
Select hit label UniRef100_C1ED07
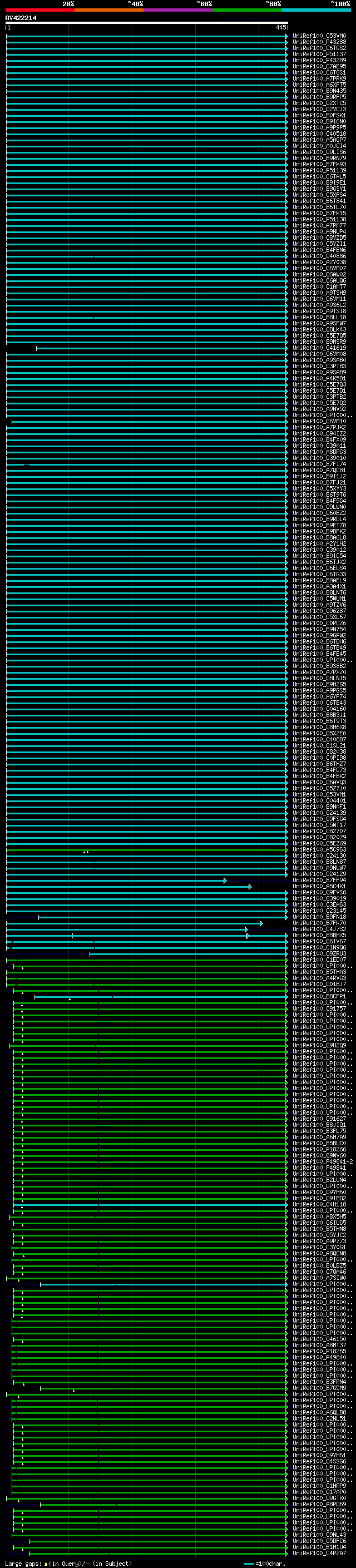click(319, 960)
